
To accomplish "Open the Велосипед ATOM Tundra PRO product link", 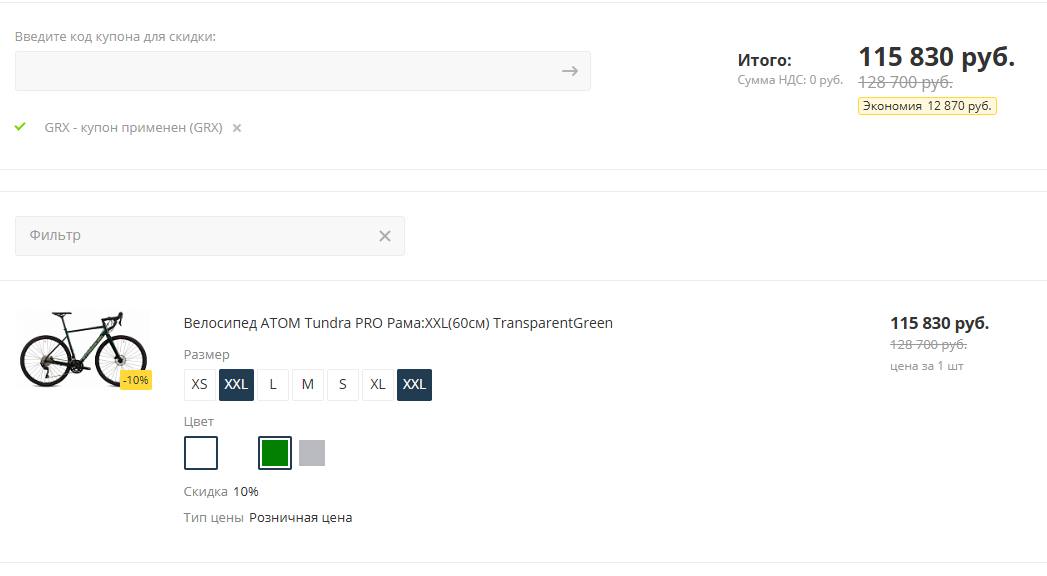I will 398,323.
